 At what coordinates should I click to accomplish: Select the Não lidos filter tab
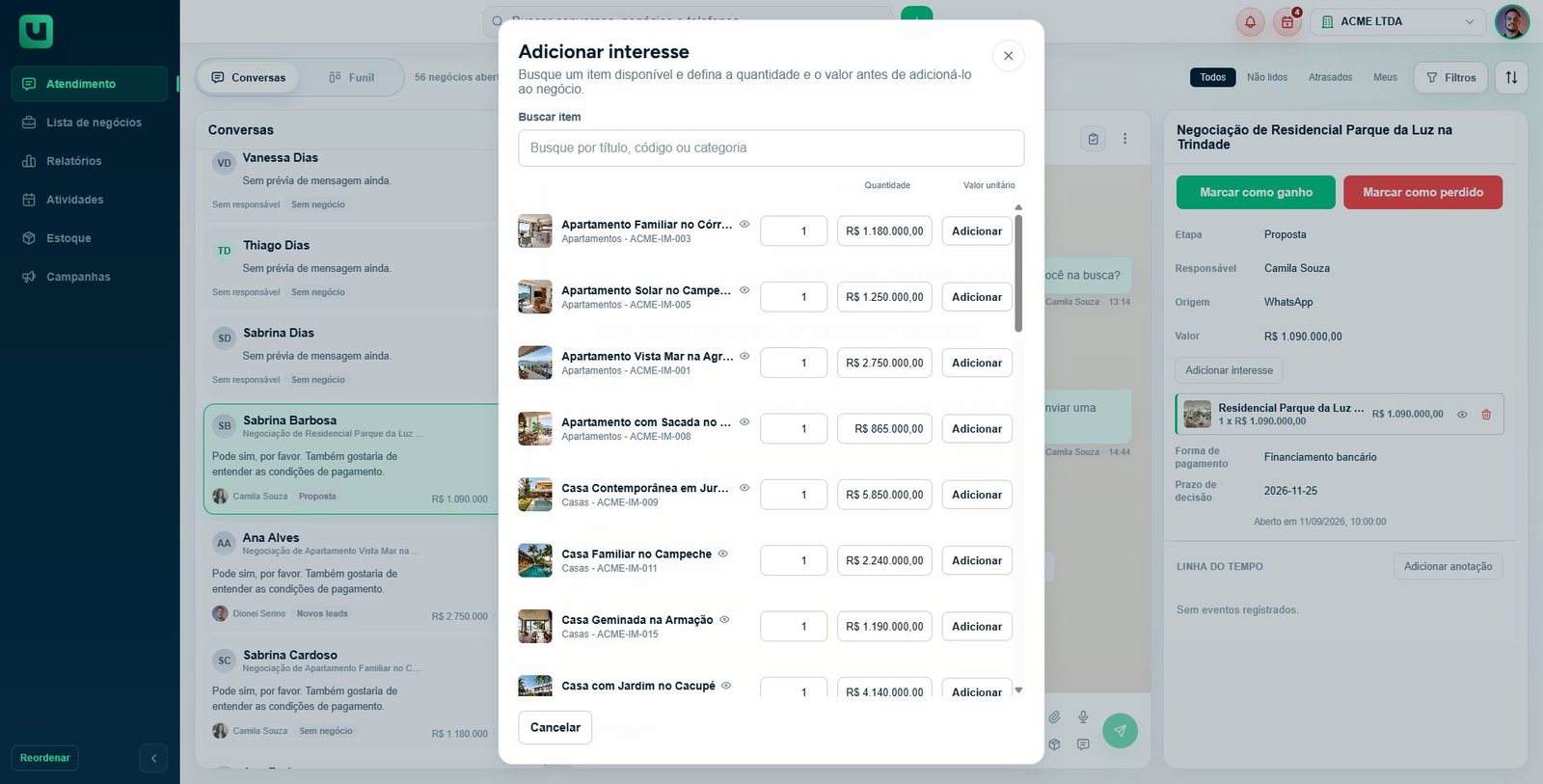point(1267,77)
